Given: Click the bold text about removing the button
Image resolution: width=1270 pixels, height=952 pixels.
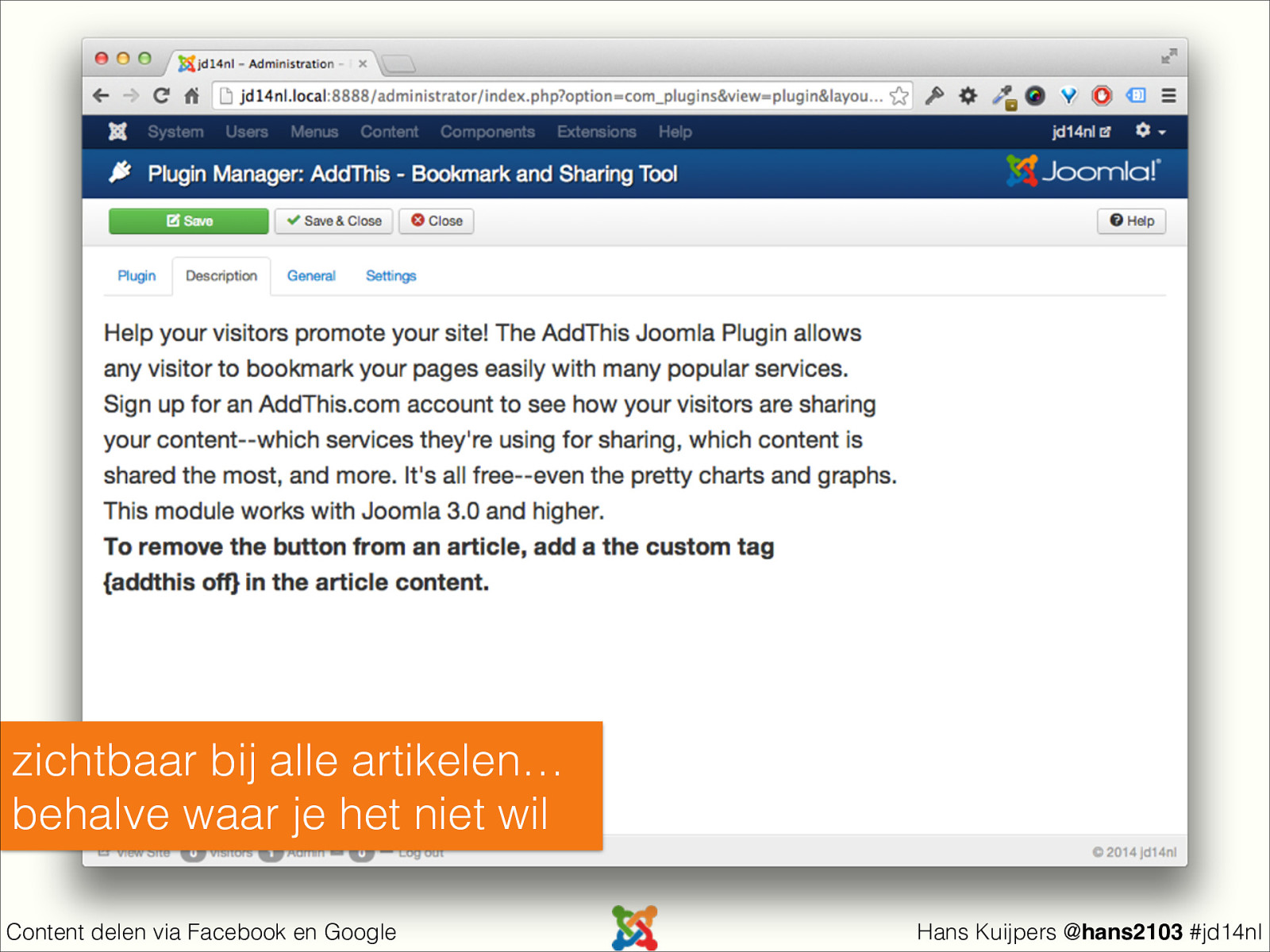Looking at the screenshot, I should 439,564.
